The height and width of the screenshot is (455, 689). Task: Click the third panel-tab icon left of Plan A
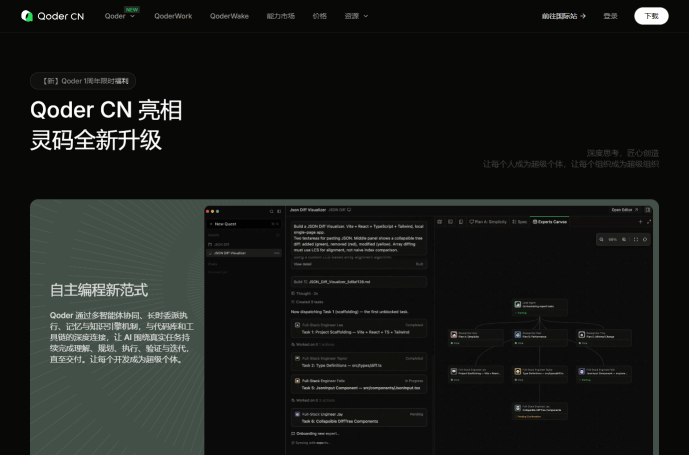[461, 222]
